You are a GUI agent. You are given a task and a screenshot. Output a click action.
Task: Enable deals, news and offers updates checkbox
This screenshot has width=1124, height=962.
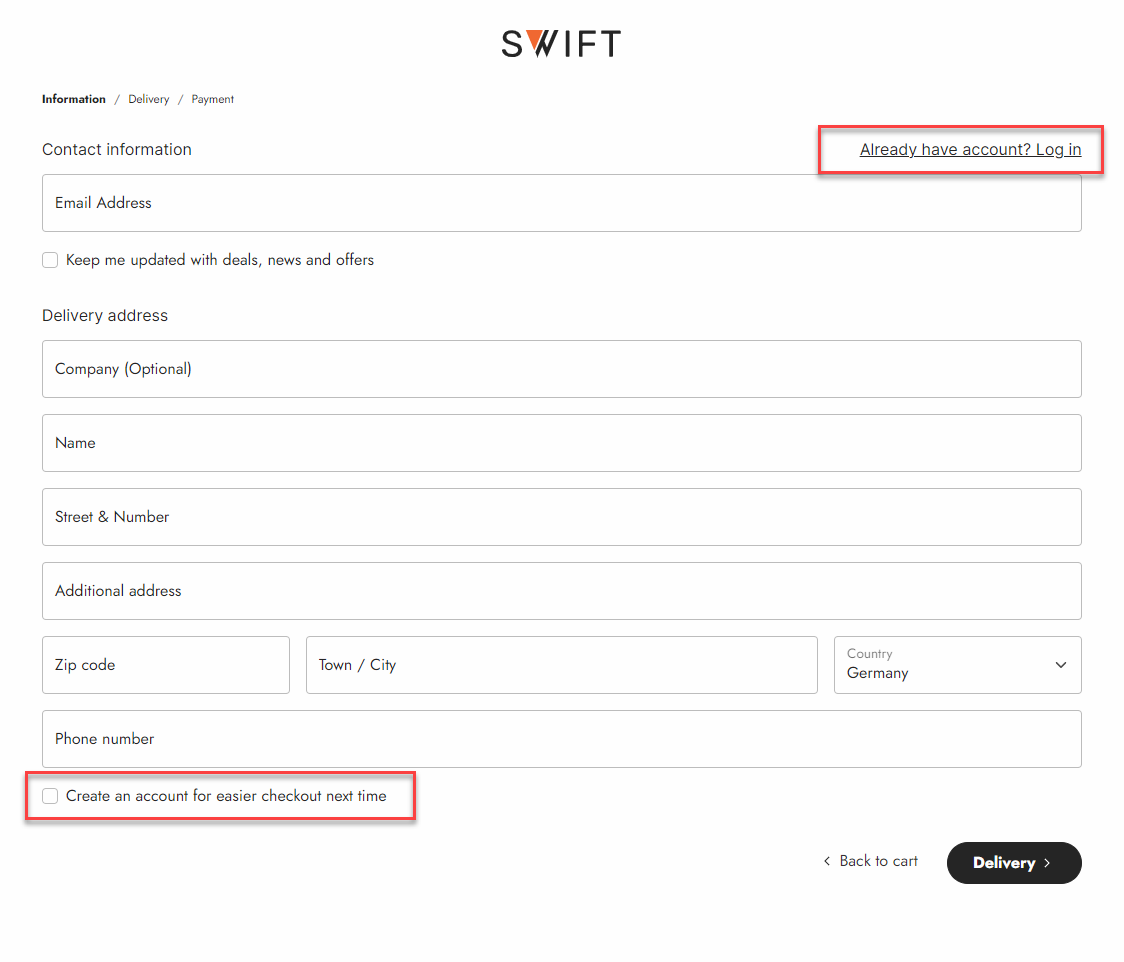click(x=50, y=260)
